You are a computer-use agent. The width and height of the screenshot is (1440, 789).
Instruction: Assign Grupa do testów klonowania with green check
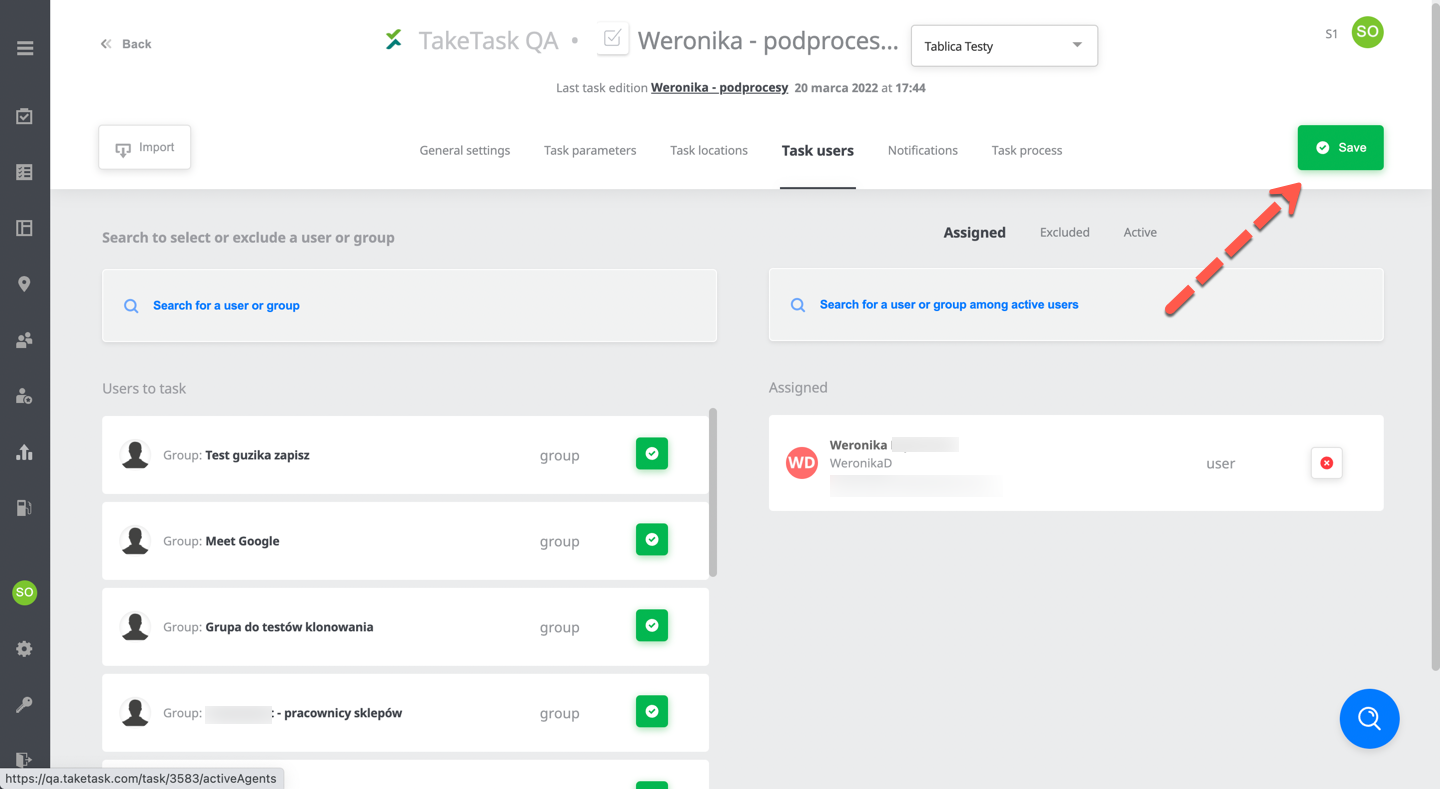(x=652, y=626)
